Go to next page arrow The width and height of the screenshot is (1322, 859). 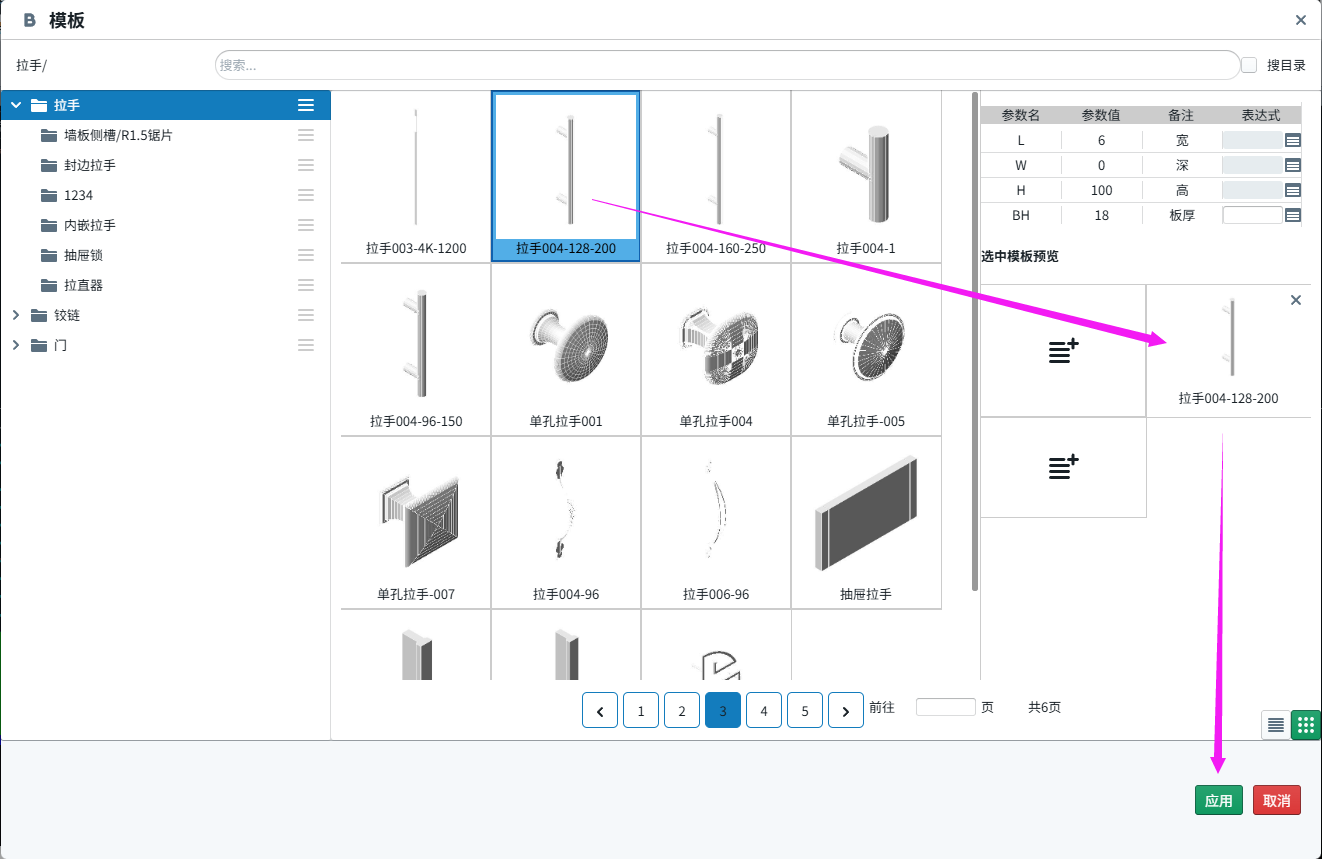click(x=846, y=710)
